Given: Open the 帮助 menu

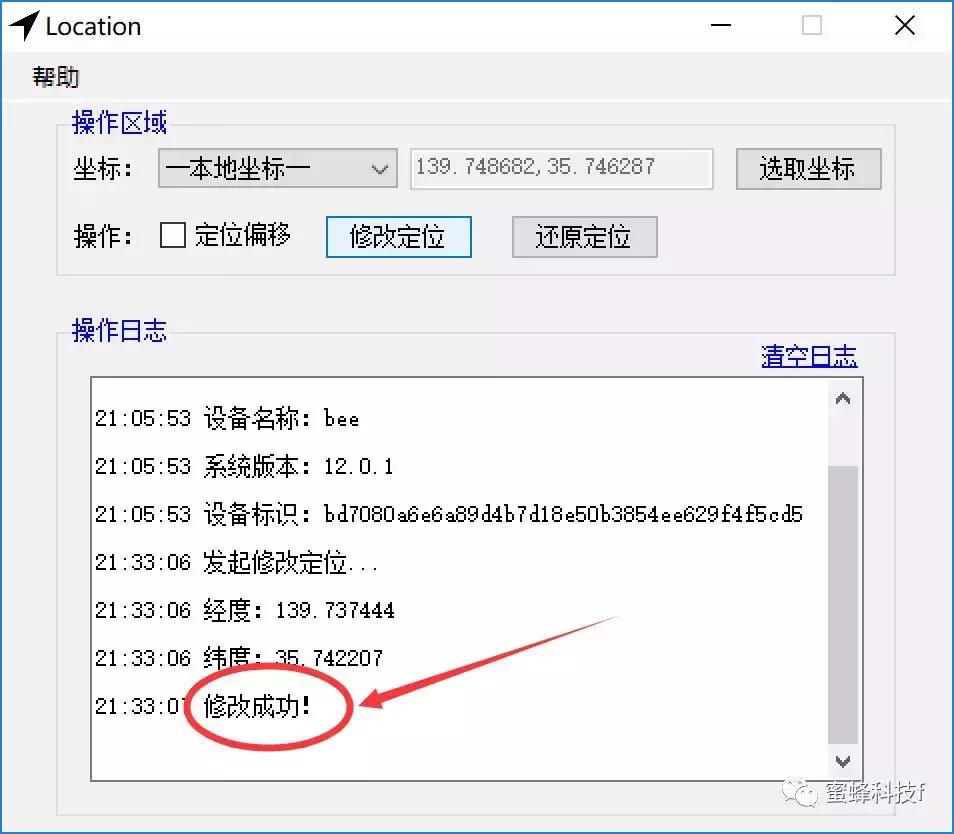Looking at the screenshot, I should click(56, 76).
